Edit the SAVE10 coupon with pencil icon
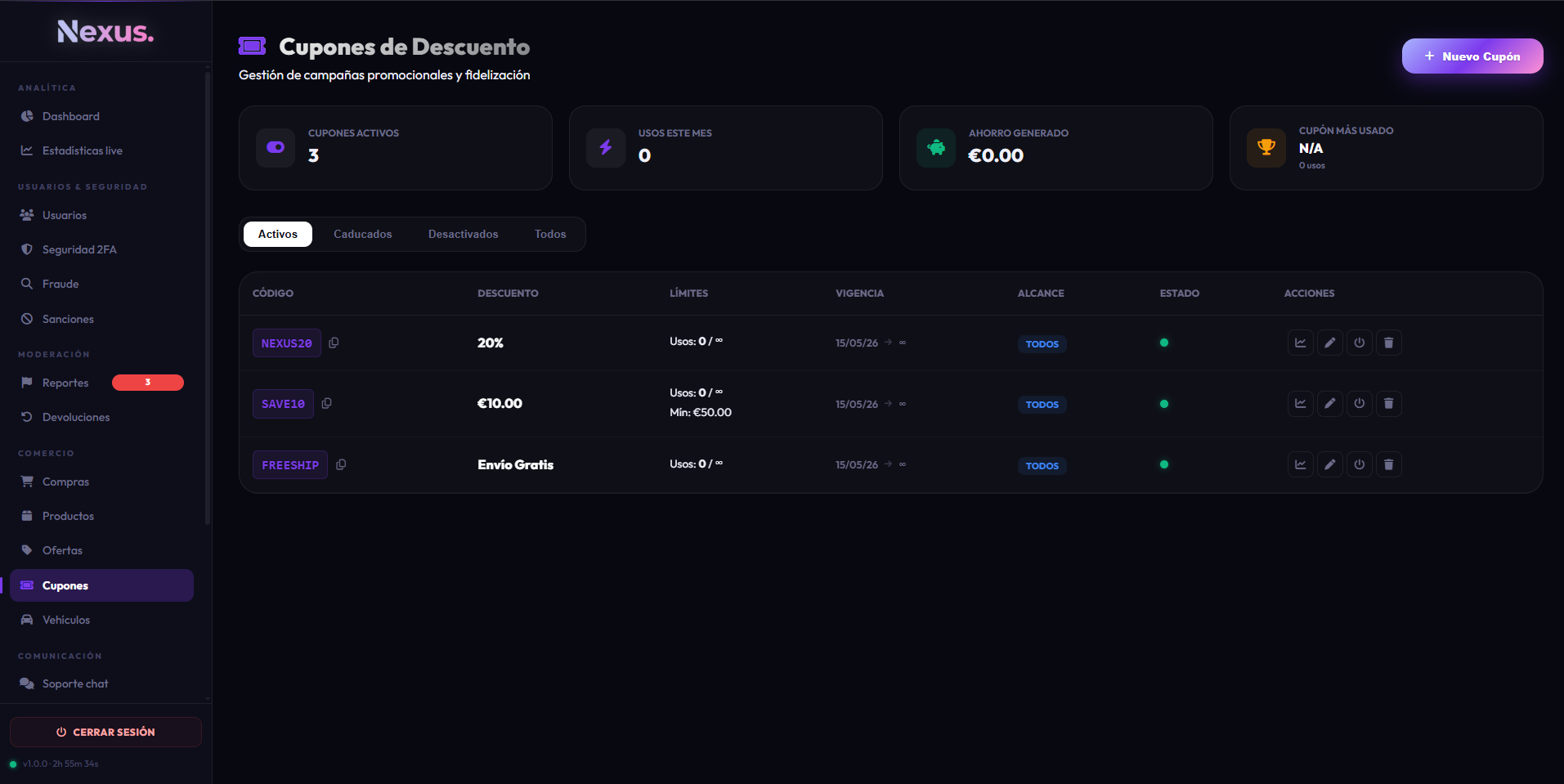 click(x=1329, y=404)
